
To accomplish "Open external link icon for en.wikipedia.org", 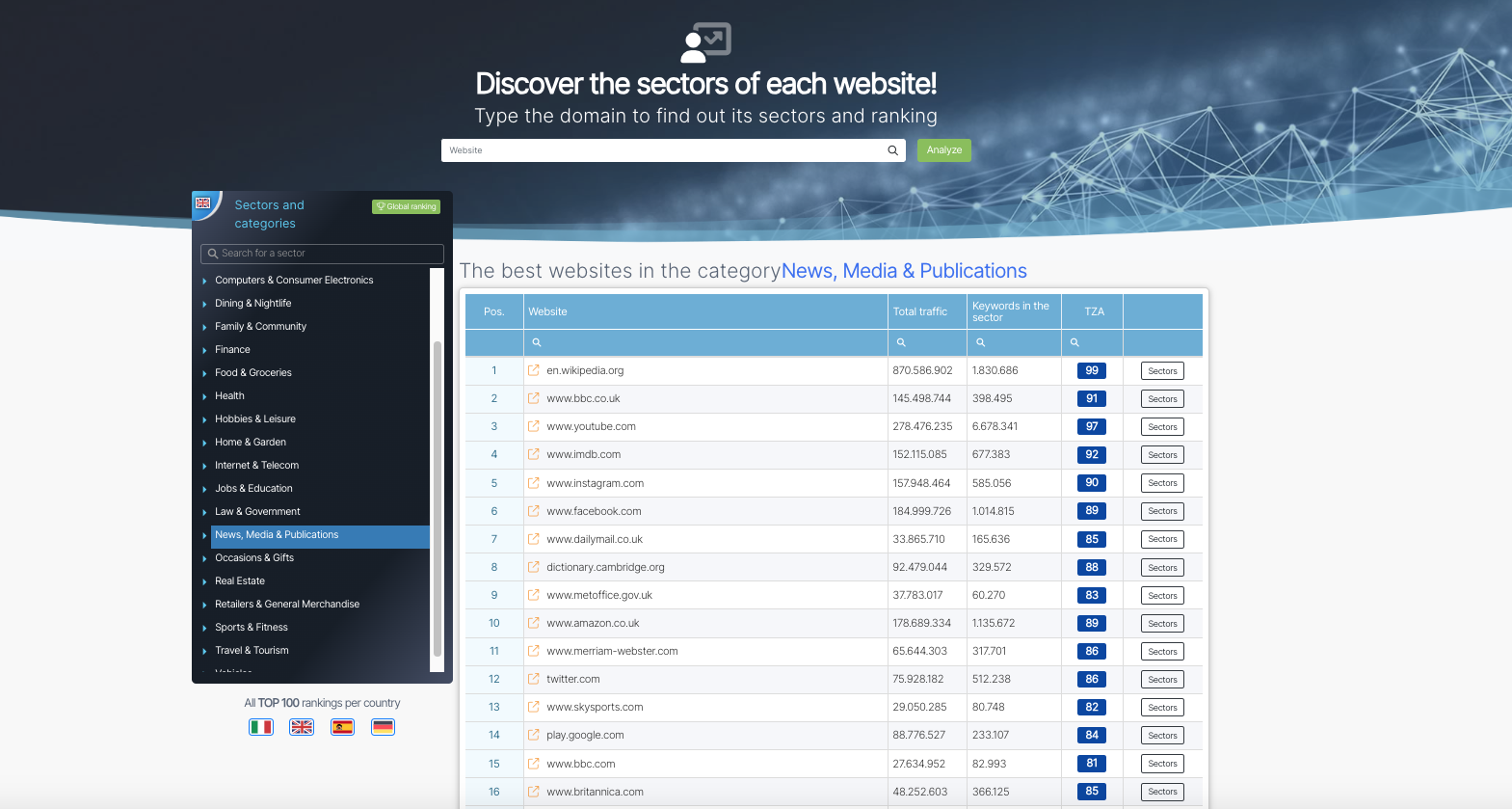I will (534, 370).
